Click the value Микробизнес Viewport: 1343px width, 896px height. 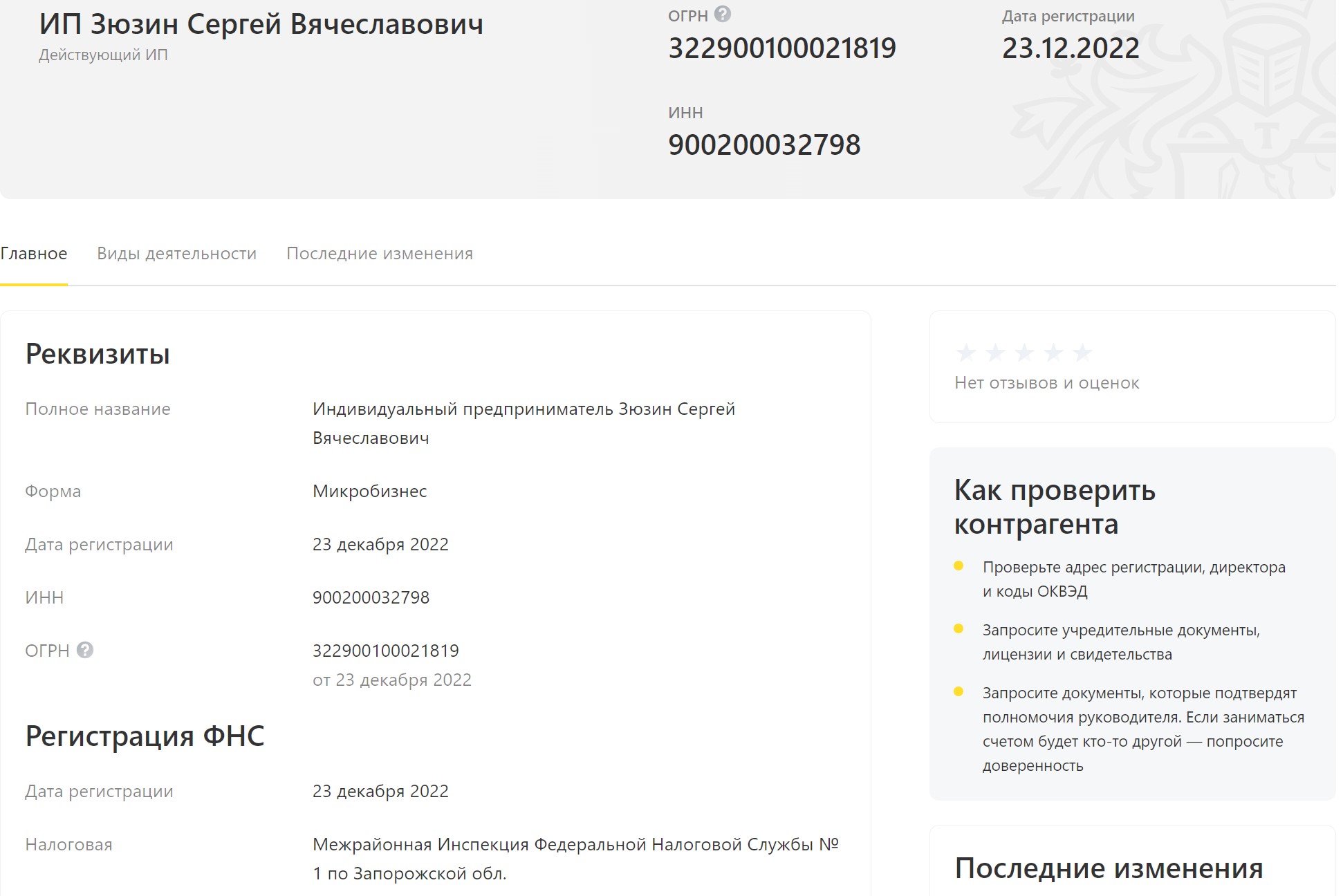click(x=370, y=492)
